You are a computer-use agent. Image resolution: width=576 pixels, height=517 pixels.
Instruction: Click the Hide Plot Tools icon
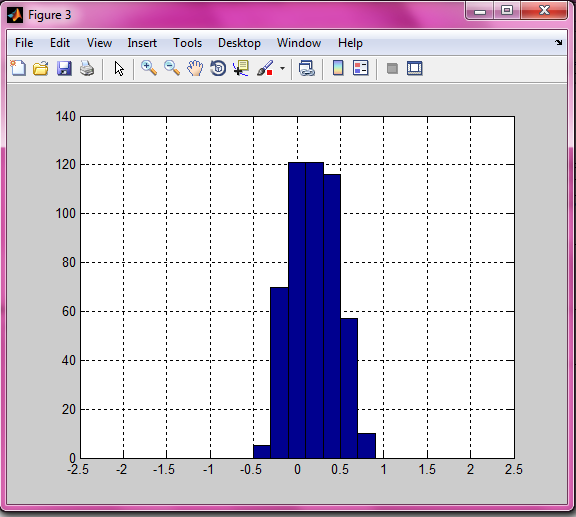[392, 69]
